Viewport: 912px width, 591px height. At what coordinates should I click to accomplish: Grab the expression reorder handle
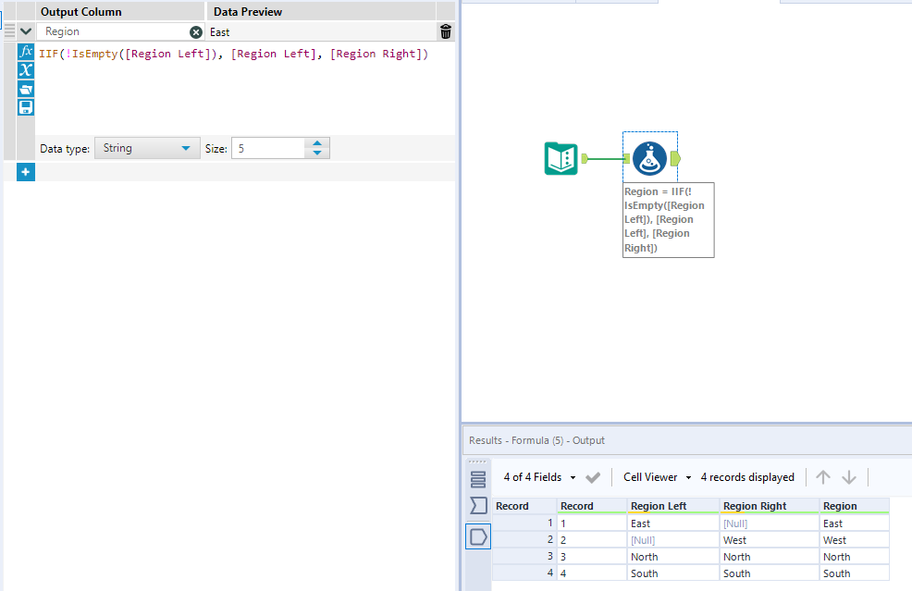point(9,31)
